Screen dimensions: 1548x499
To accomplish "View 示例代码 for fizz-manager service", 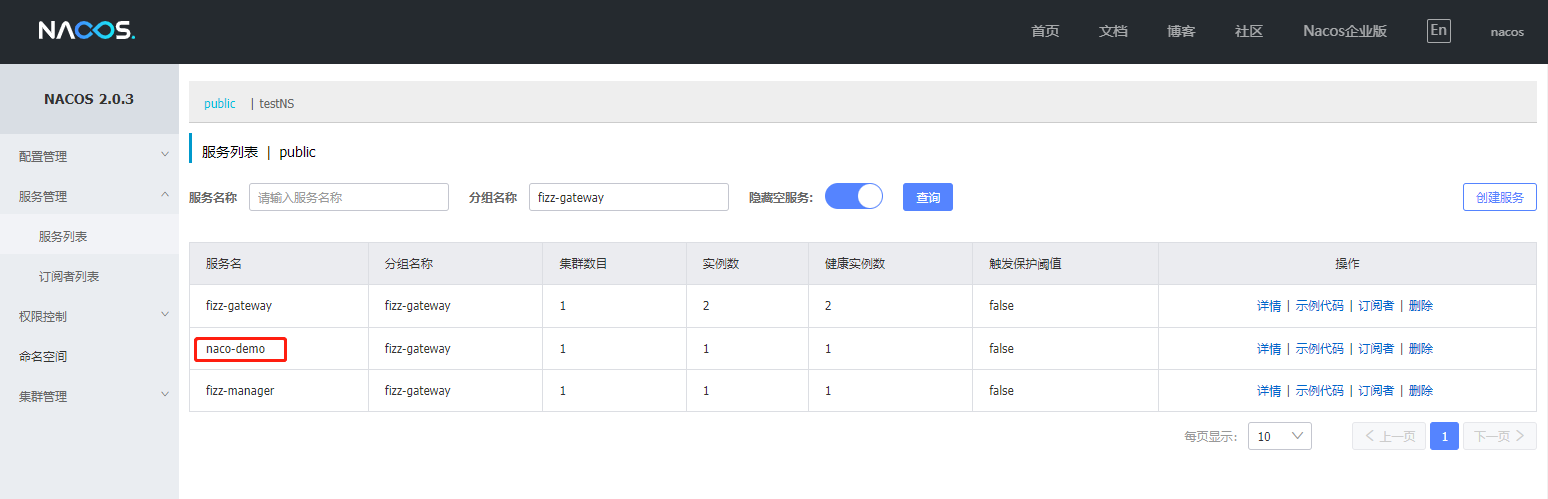I will [1319, 391].
